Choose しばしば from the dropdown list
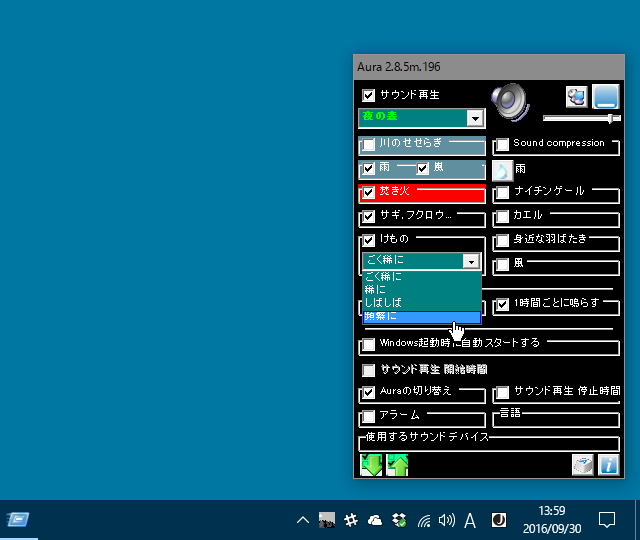 [x=422, y=303]
